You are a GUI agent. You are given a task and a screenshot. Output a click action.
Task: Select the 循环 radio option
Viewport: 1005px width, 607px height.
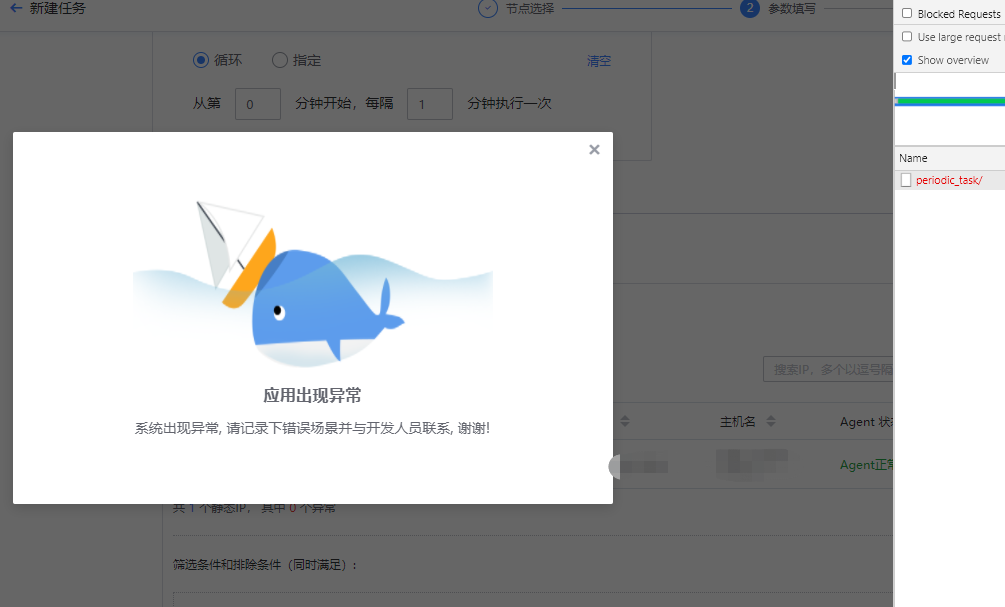tap(201, 60)
